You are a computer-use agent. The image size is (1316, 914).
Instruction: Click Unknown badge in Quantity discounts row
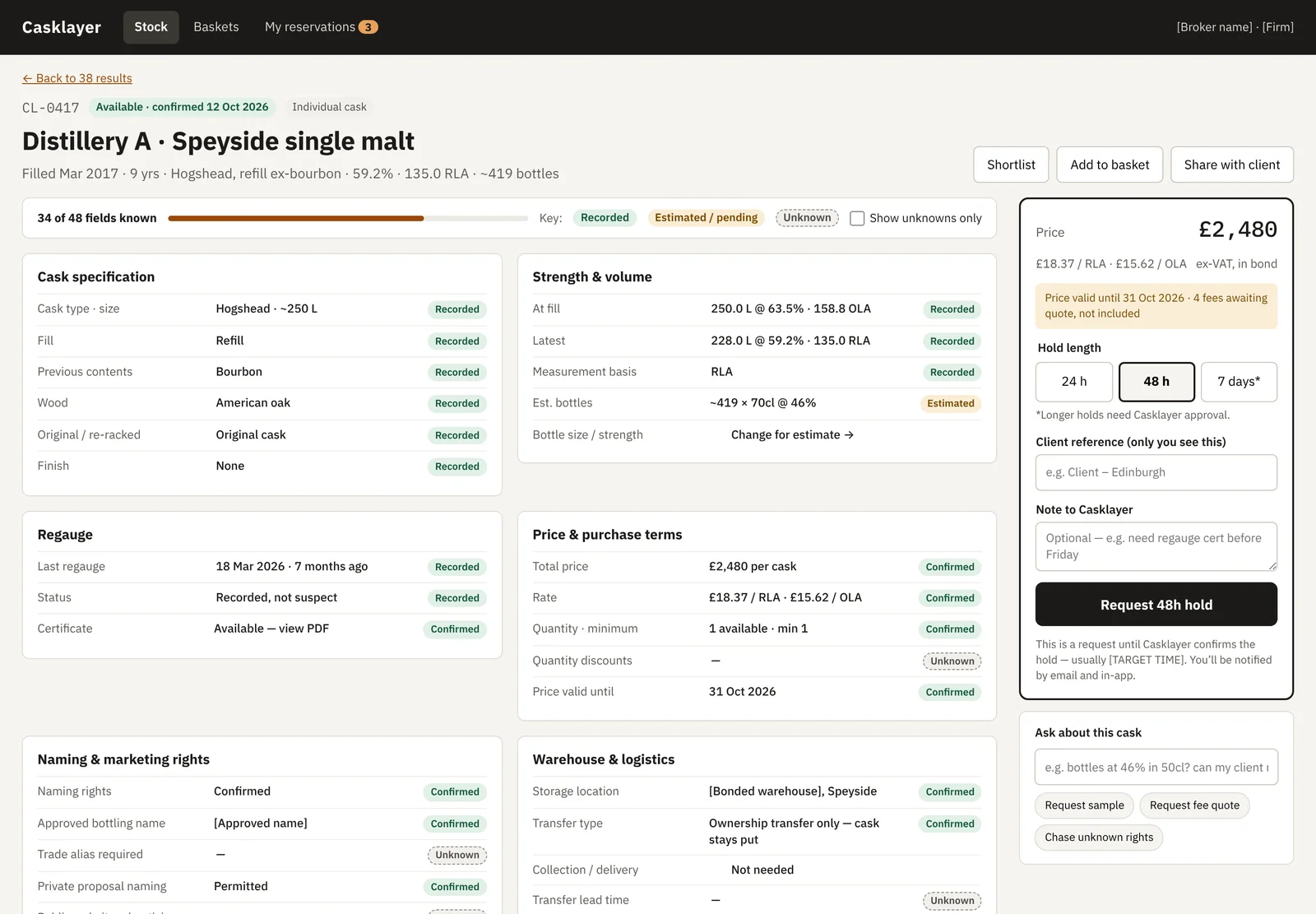coord(952,661)
